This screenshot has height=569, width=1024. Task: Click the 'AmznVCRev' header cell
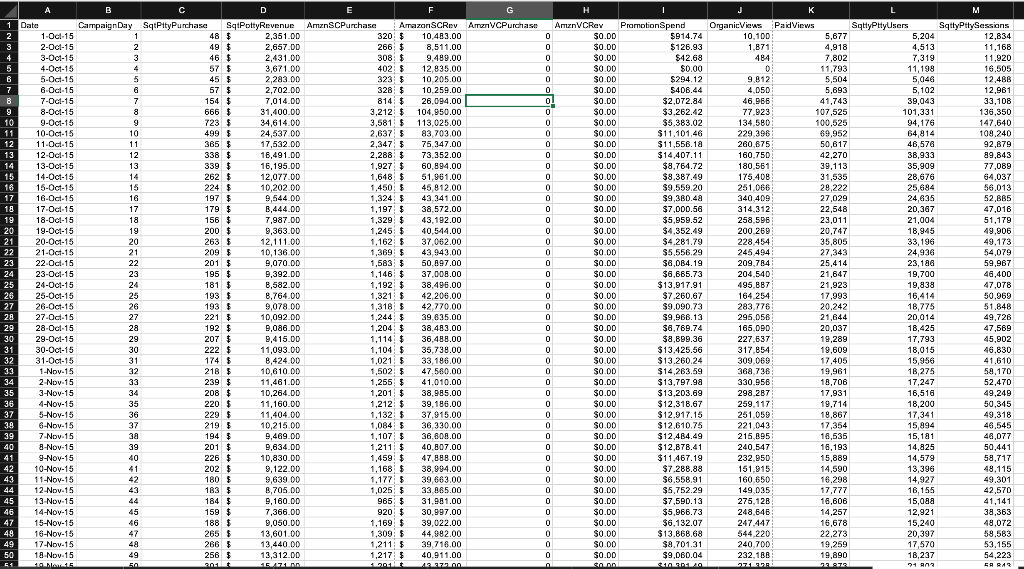click(585, 25)
